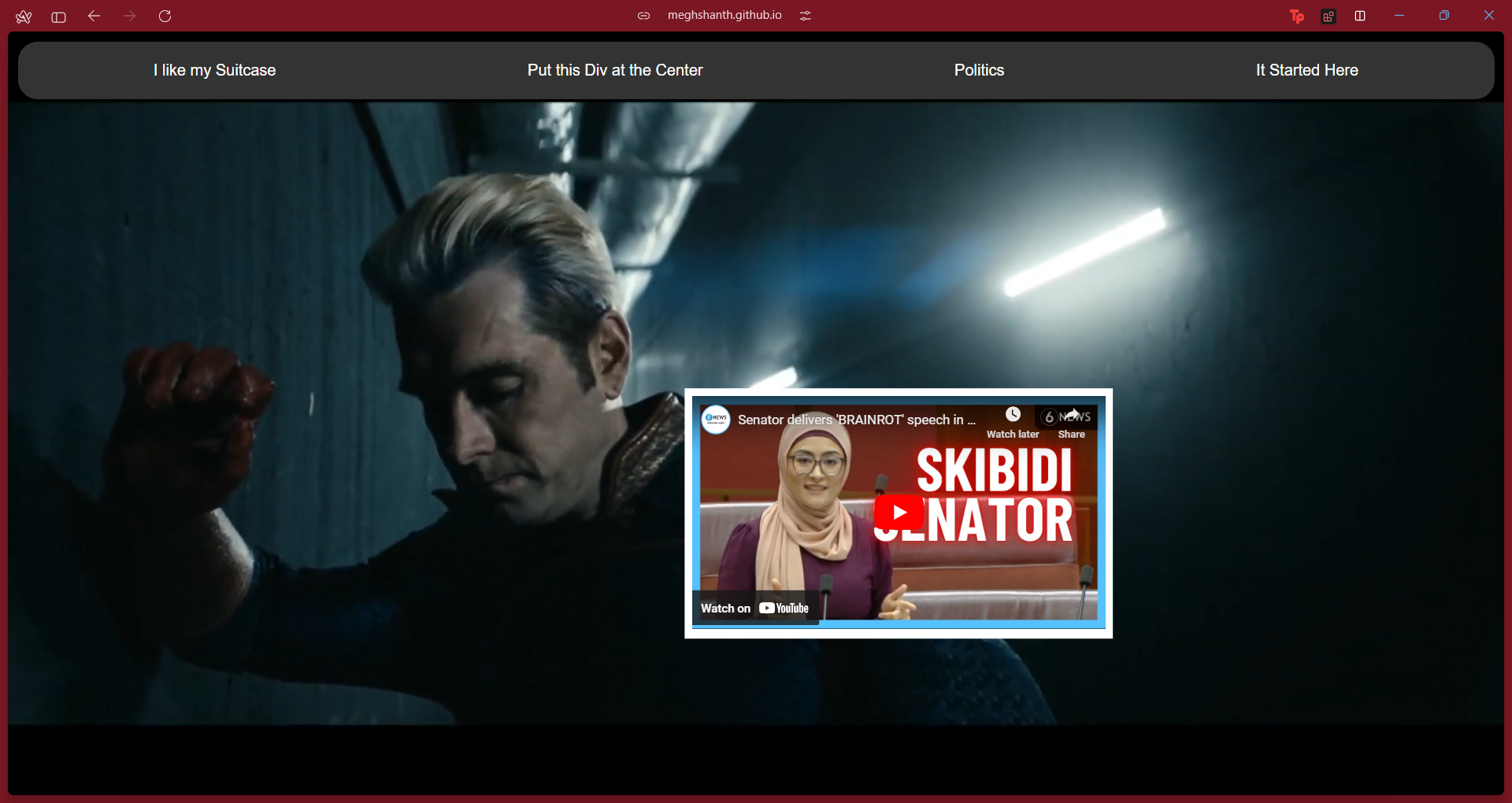Minimize the browser window

click(1399, 16)
